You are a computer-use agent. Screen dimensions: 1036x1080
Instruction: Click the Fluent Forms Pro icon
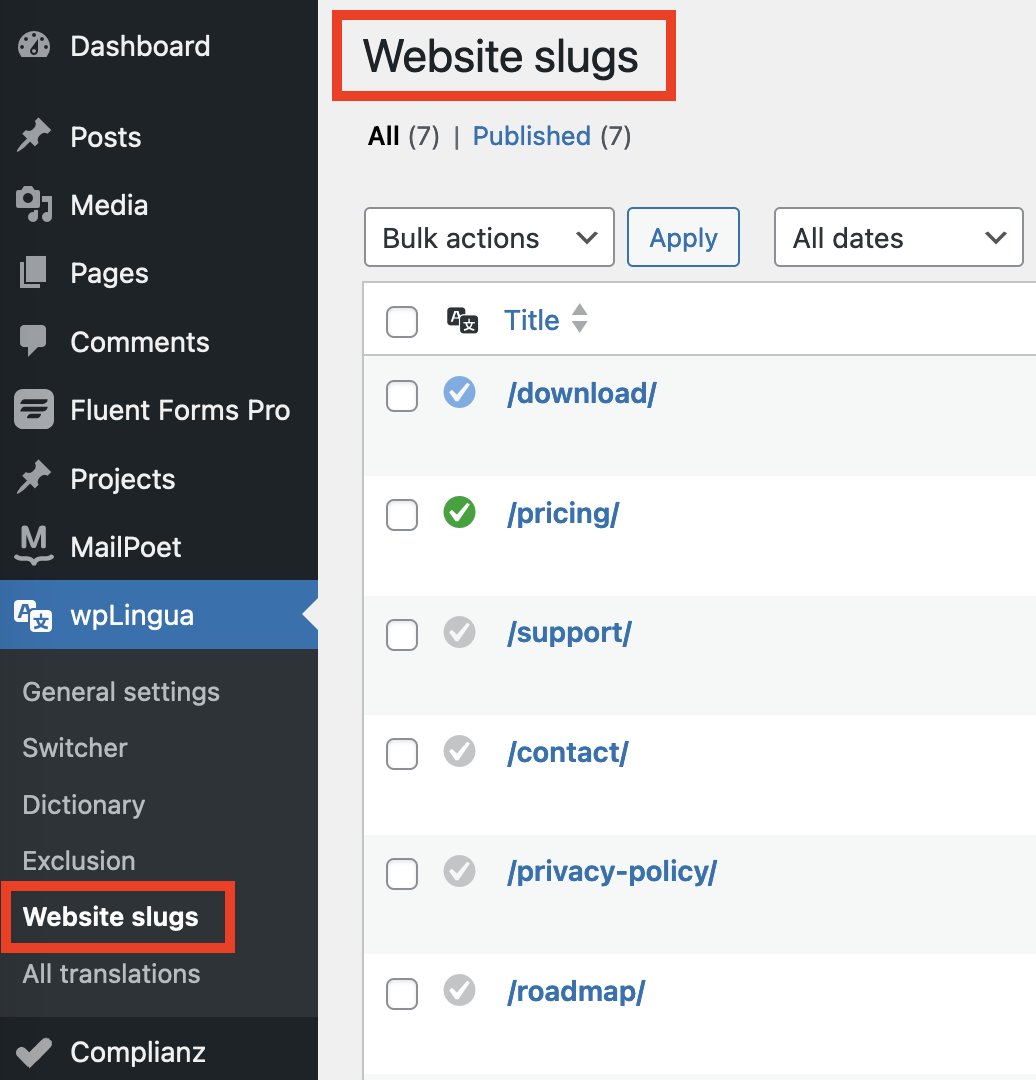[x=34, y=409]
